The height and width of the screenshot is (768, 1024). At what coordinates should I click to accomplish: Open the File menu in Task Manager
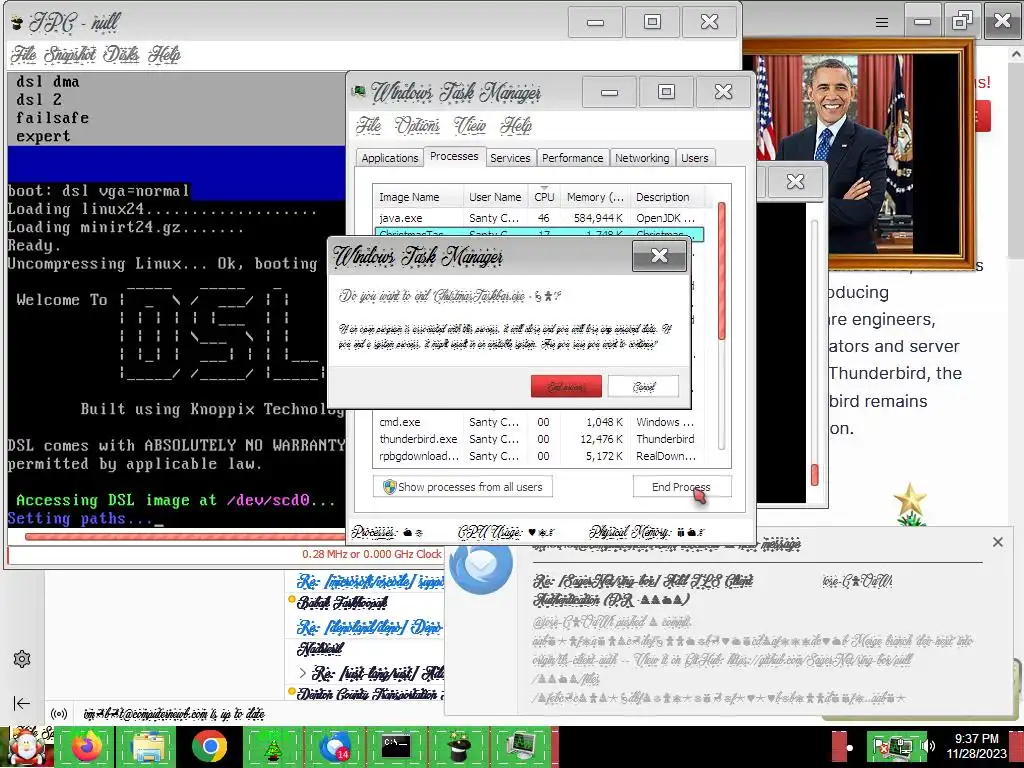(x=369, y=125)
